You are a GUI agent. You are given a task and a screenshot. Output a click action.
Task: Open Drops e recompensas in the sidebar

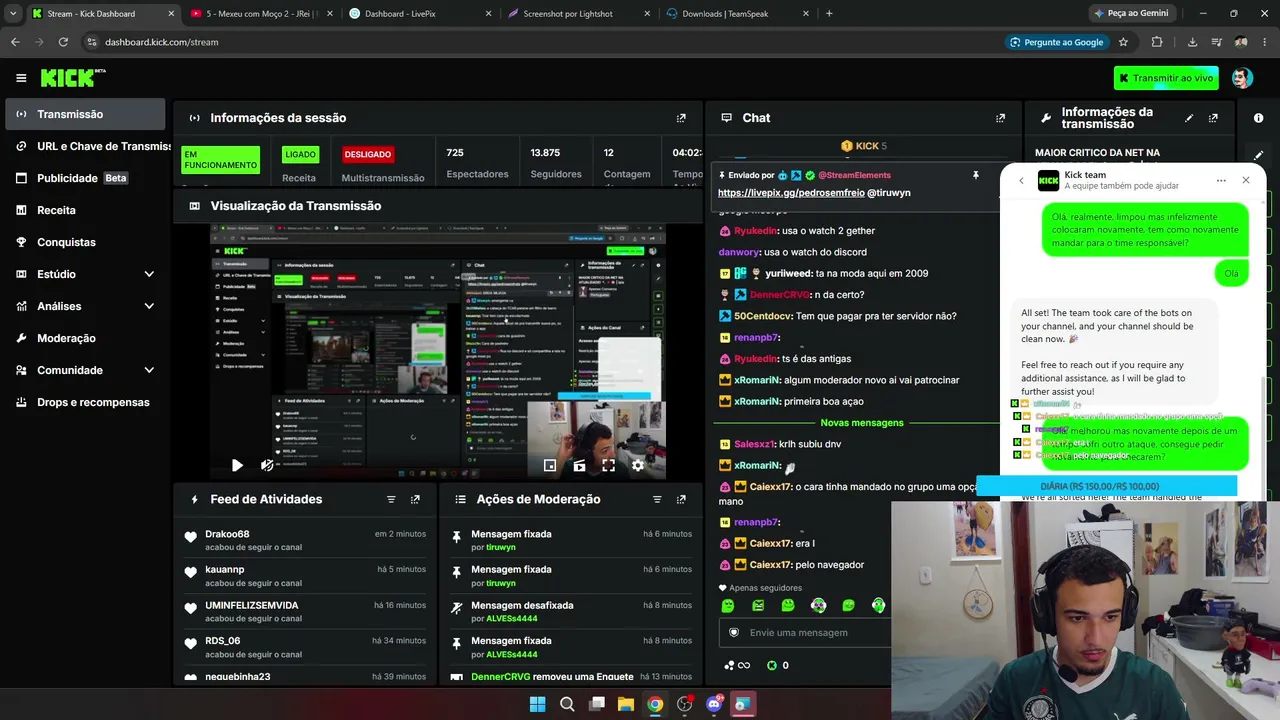[x=85, y=402]
